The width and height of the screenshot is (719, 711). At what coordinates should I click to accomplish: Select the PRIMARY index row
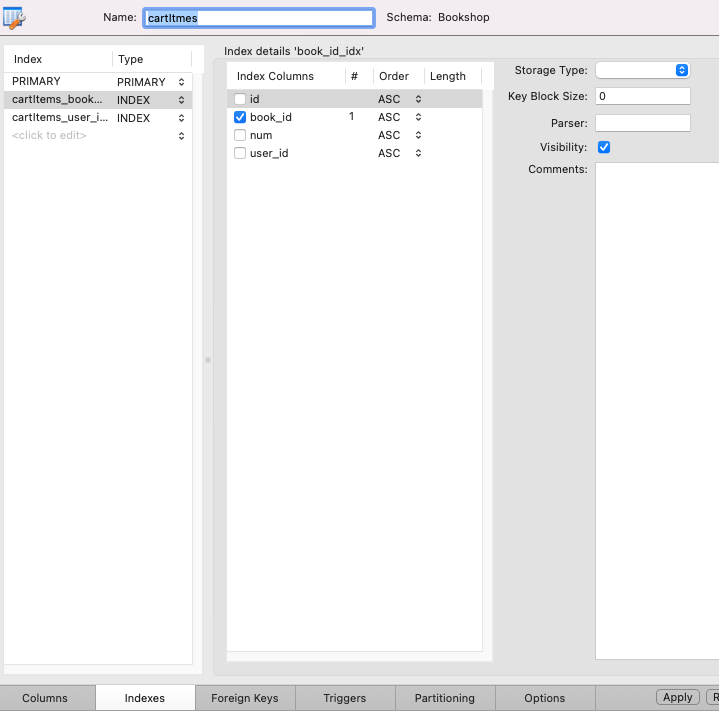pyautogui.click(x=98, y=82)
